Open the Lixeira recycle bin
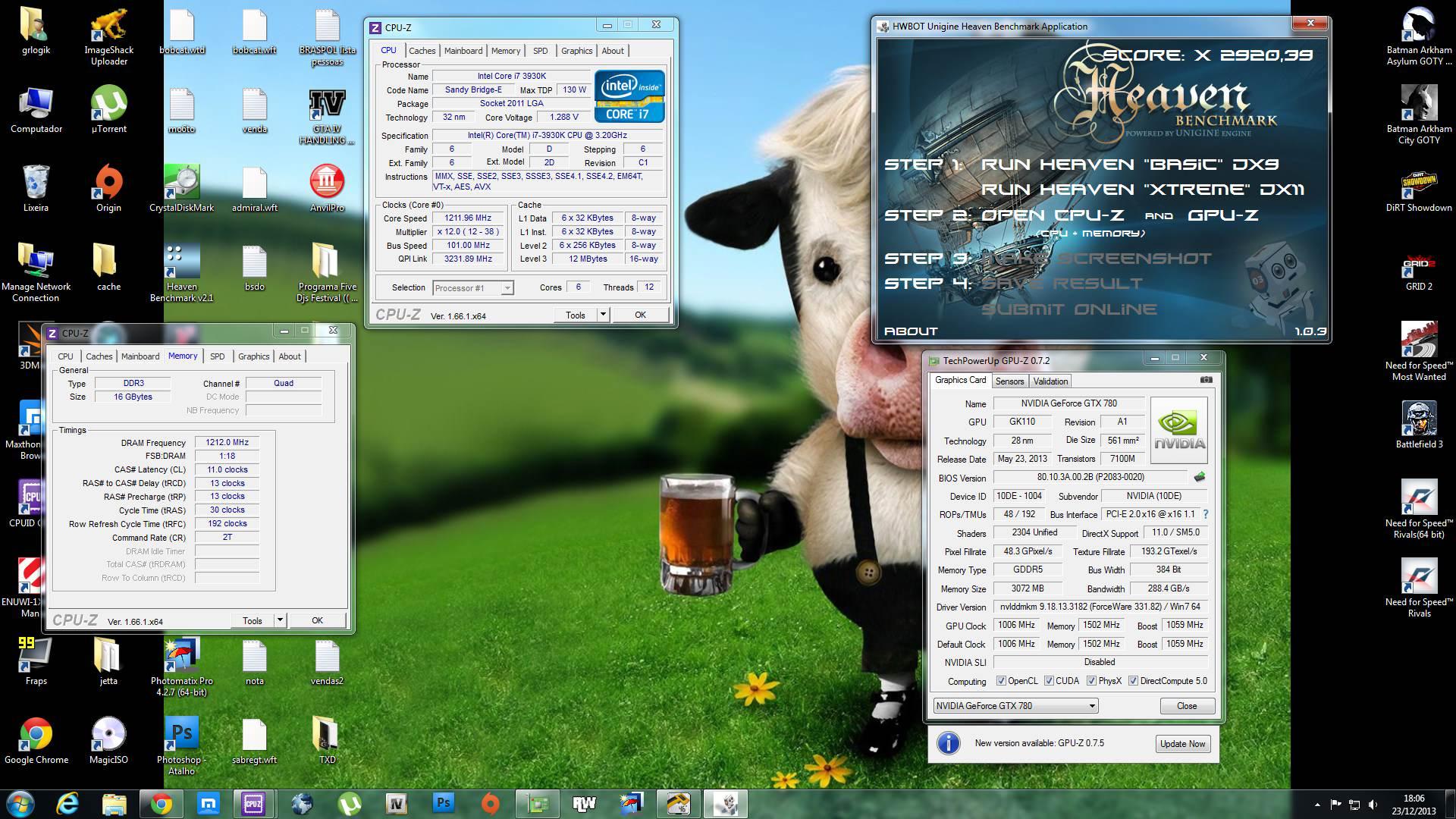This screenshot has width=1456, height=819. [36, 188]
